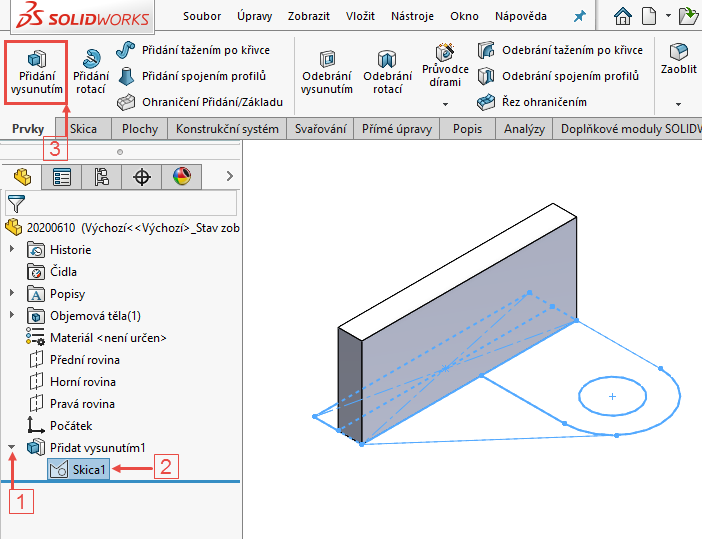
Task: Click the Home house icon
Action: point(623,16)
